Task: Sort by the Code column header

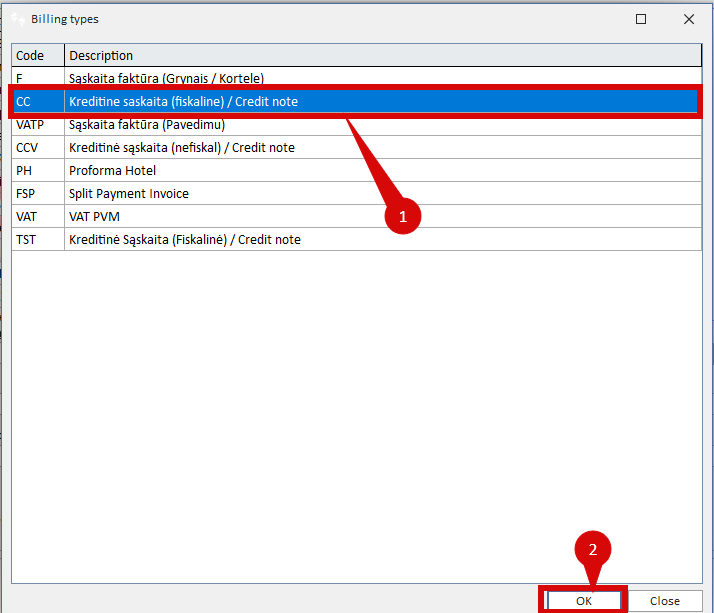Action: [38, 56]
